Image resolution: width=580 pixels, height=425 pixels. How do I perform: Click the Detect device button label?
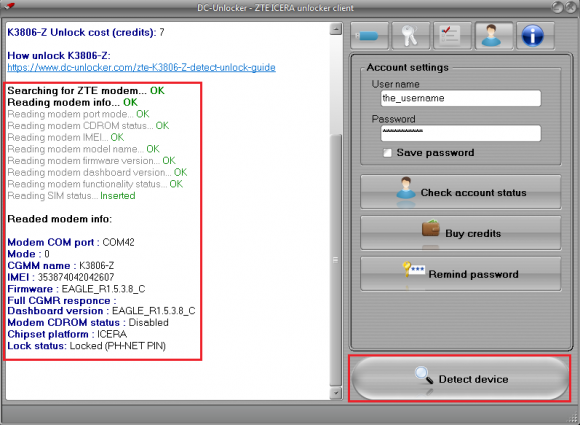(x=473, y=379)
